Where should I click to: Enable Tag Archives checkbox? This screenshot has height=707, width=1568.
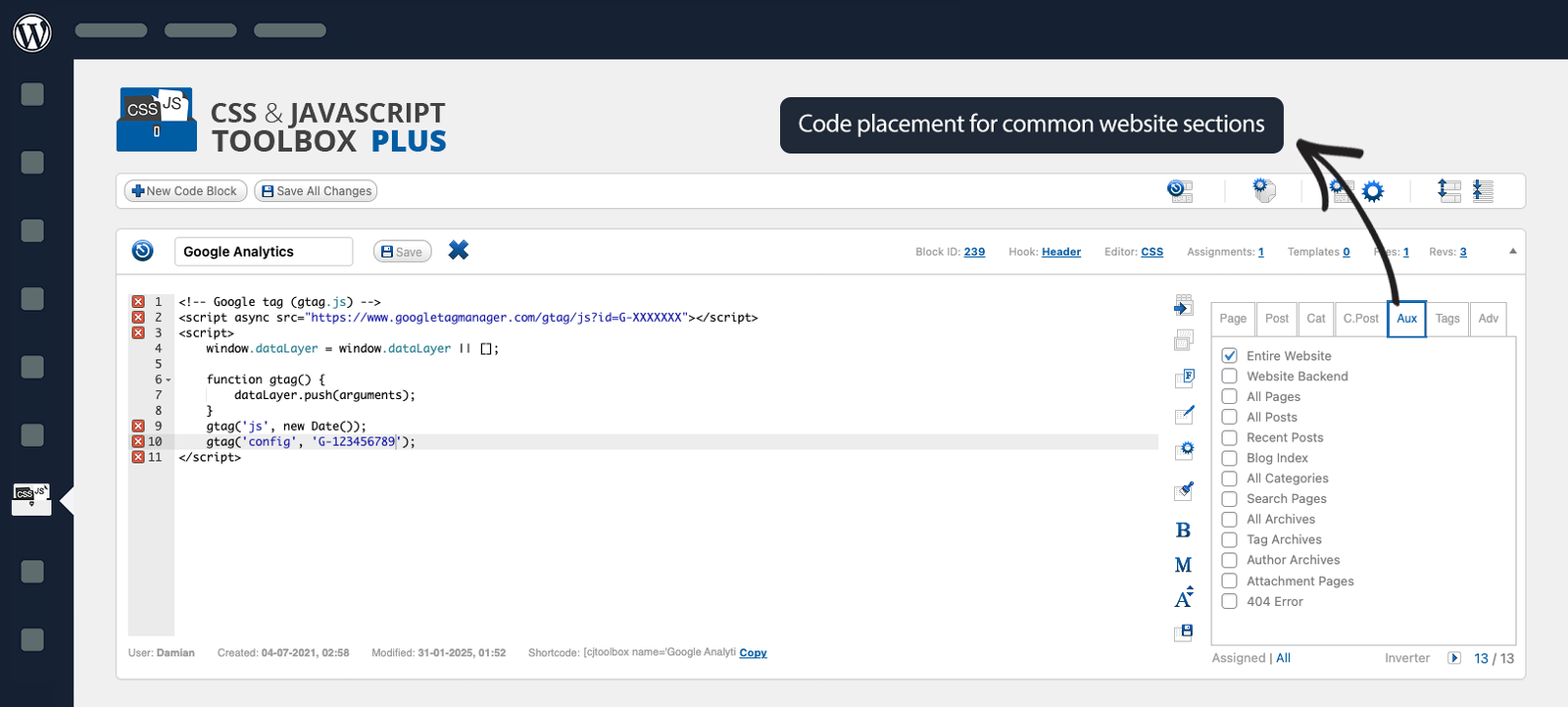click(1229, 539)
